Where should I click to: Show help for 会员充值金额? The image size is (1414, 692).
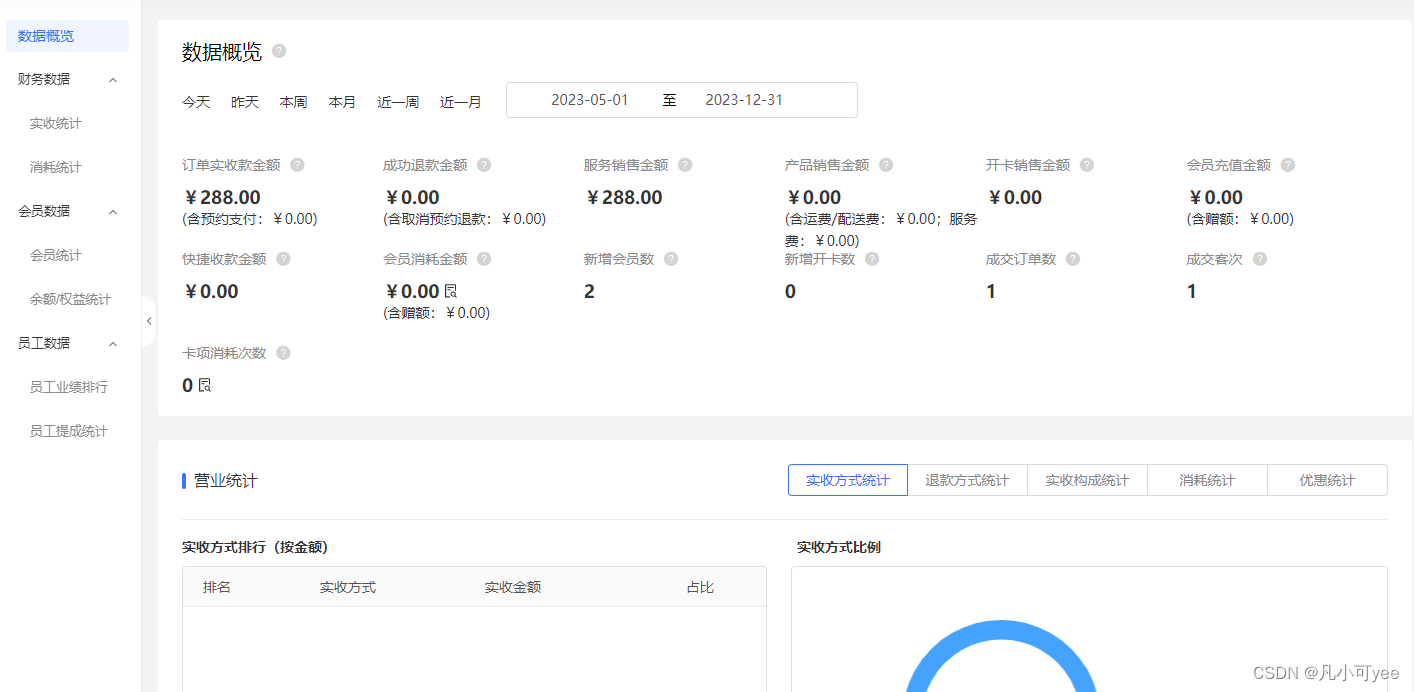tap(1288, 165)
